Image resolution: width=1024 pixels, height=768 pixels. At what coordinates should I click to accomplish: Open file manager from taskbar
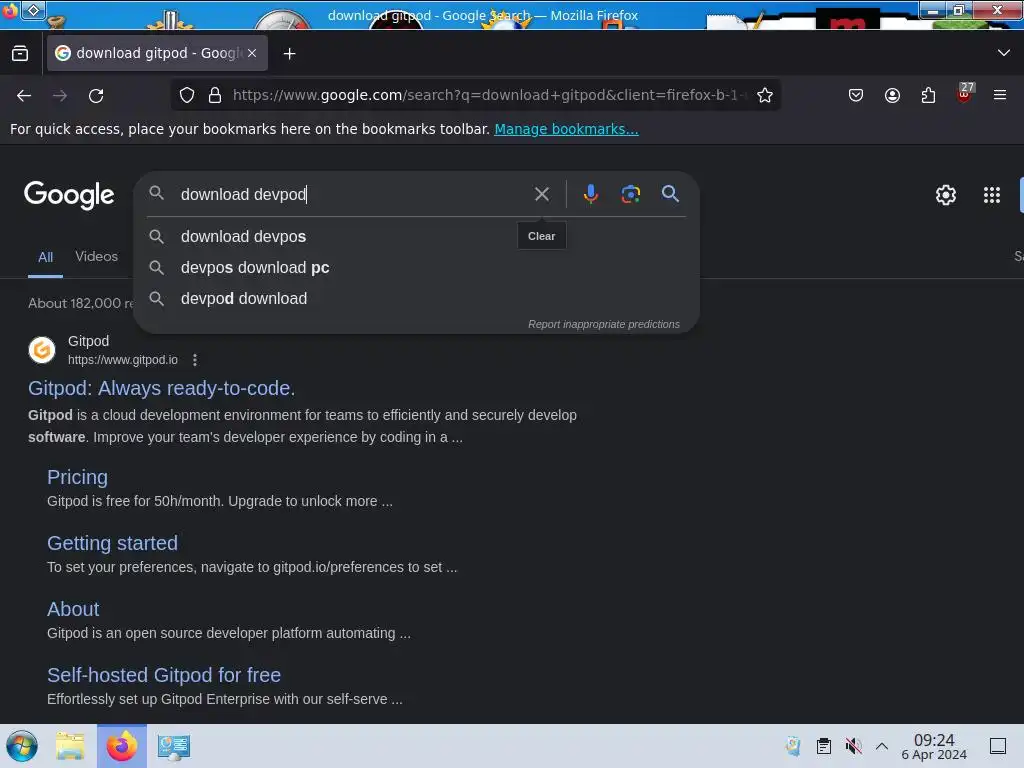tap(70, 746)
